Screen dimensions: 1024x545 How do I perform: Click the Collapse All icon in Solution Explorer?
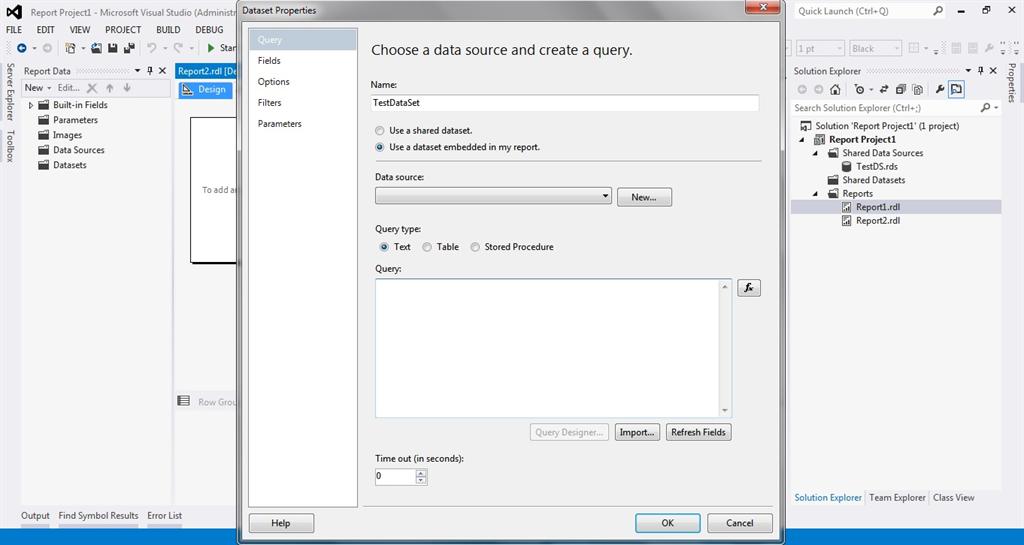click(901, 89)
